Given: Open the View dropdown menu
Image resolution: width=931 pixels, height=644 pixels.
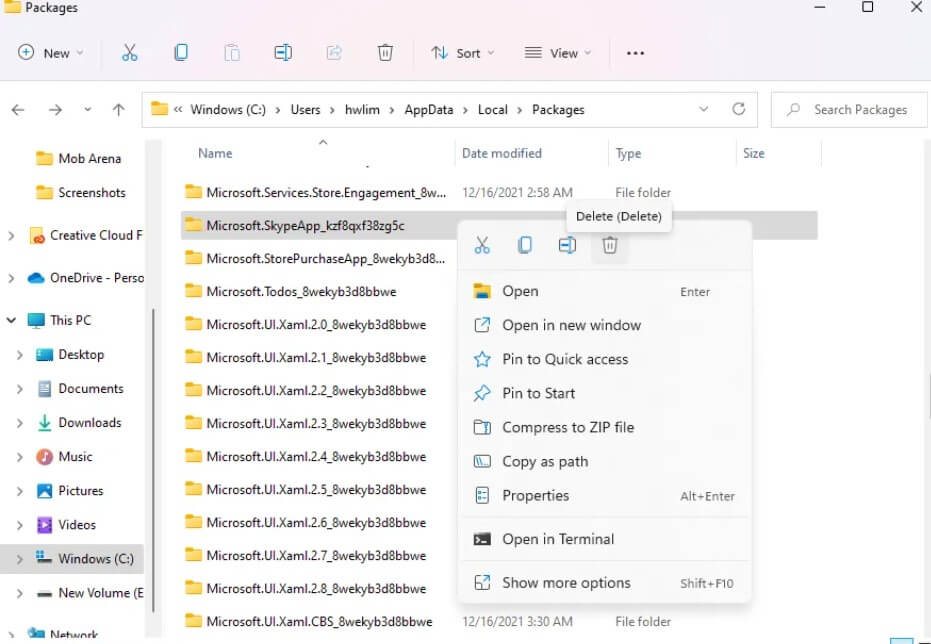Looking at the screenshot, I should coord(558,53).
